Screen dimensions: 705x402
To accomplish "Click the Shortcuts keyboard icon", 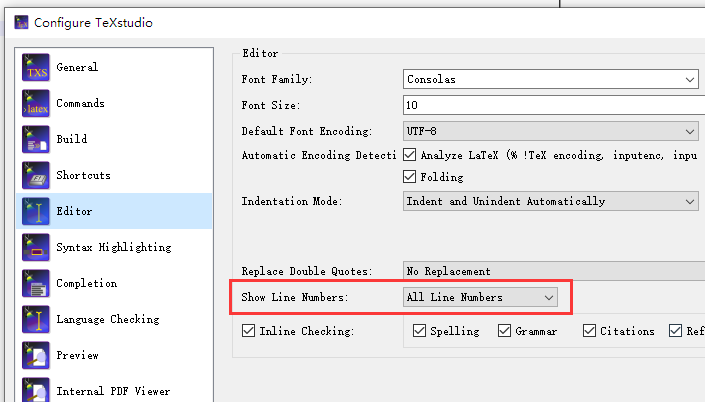I will (36, 175).
